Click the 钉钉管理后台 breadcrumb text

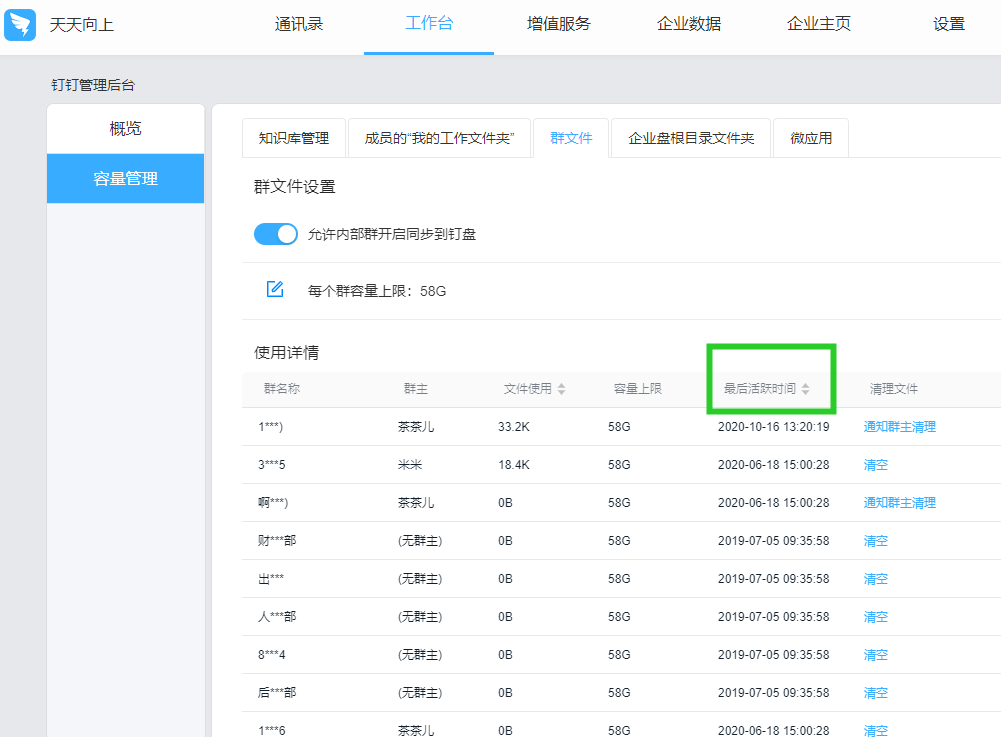point(93,85)
